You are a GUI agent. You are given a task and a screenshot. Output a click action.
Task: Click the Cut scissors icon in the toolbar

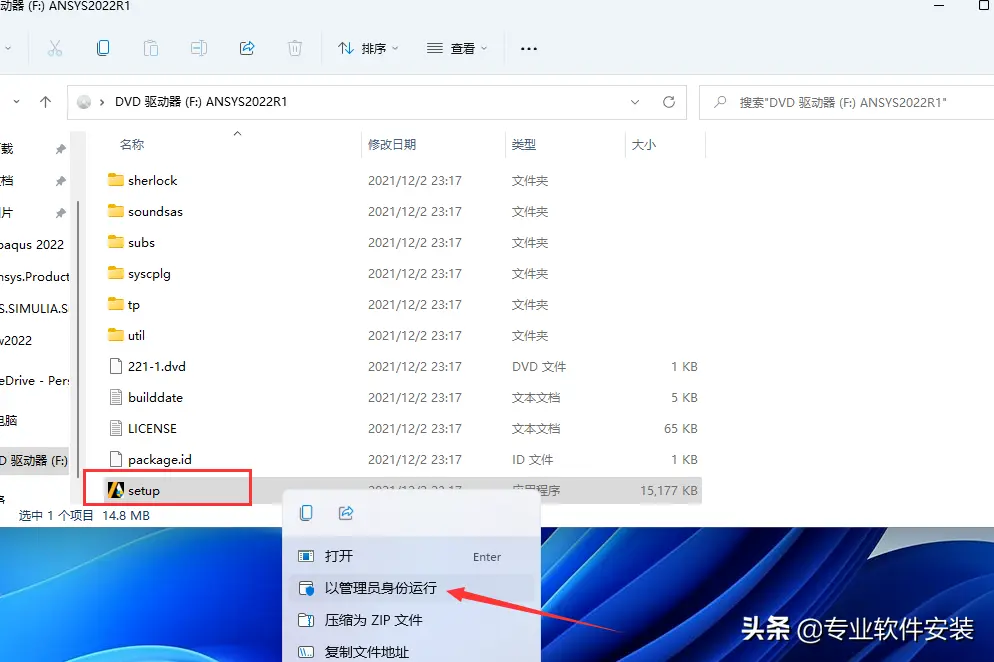pos(55,48)
